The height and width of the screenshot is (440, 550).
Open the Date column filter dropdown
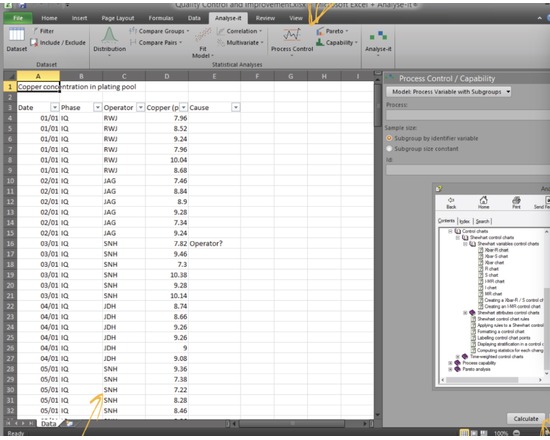54,107
